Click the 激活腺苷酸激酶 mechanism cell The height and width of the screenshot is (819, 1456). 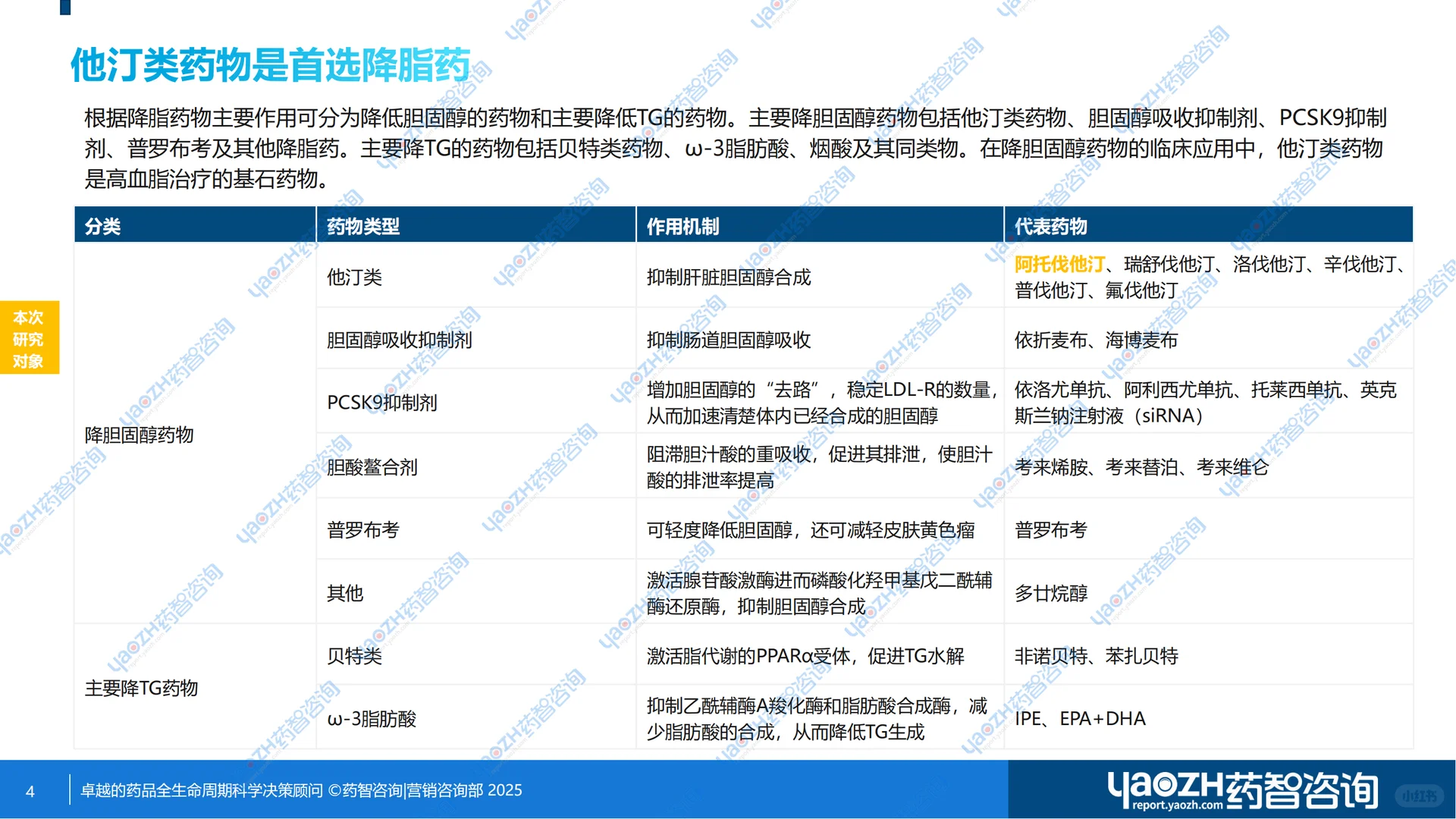pos(820,593)
